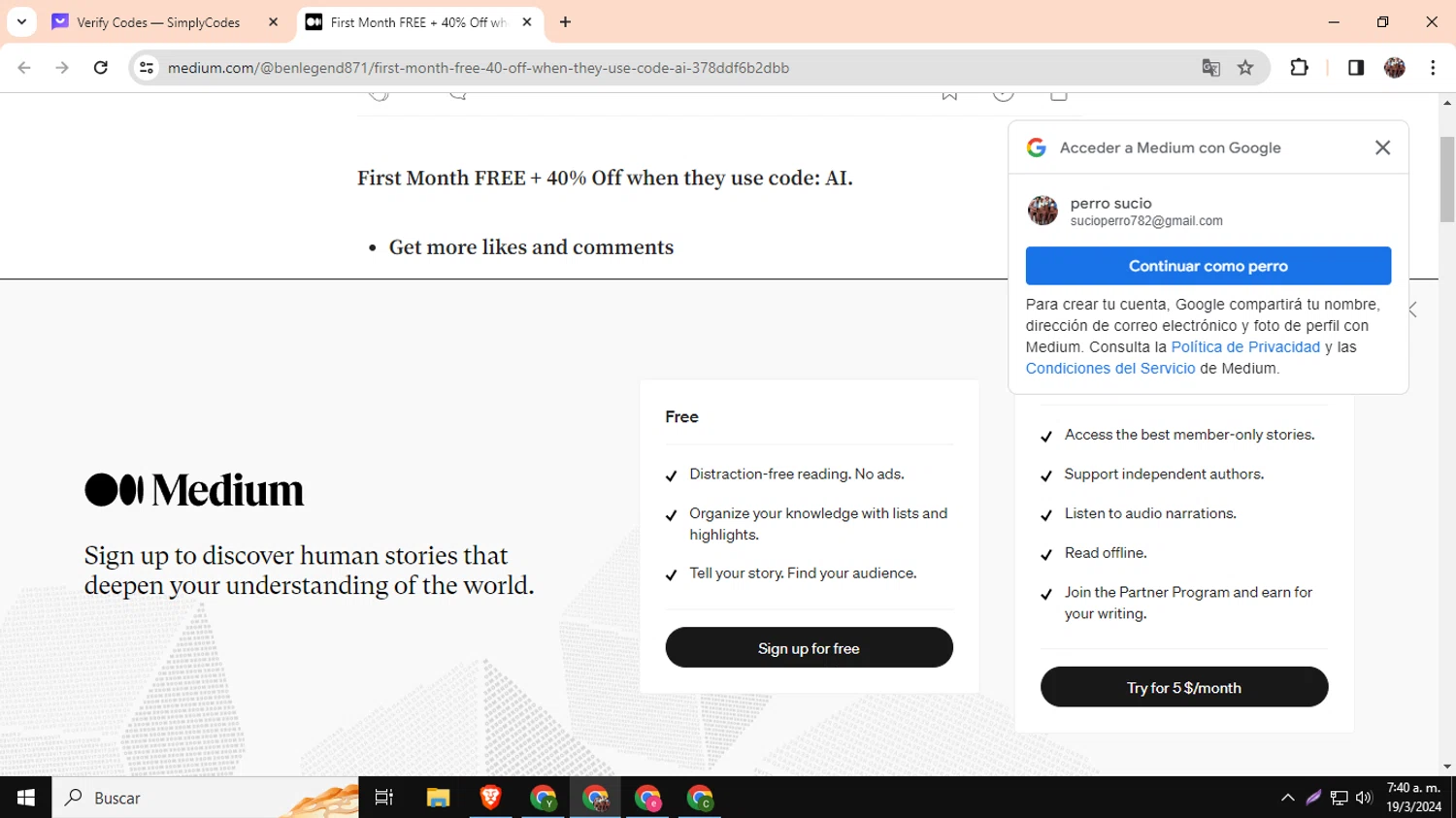
Task: Open the Condiciones del Servicio link
Action: click(1110, 369)
